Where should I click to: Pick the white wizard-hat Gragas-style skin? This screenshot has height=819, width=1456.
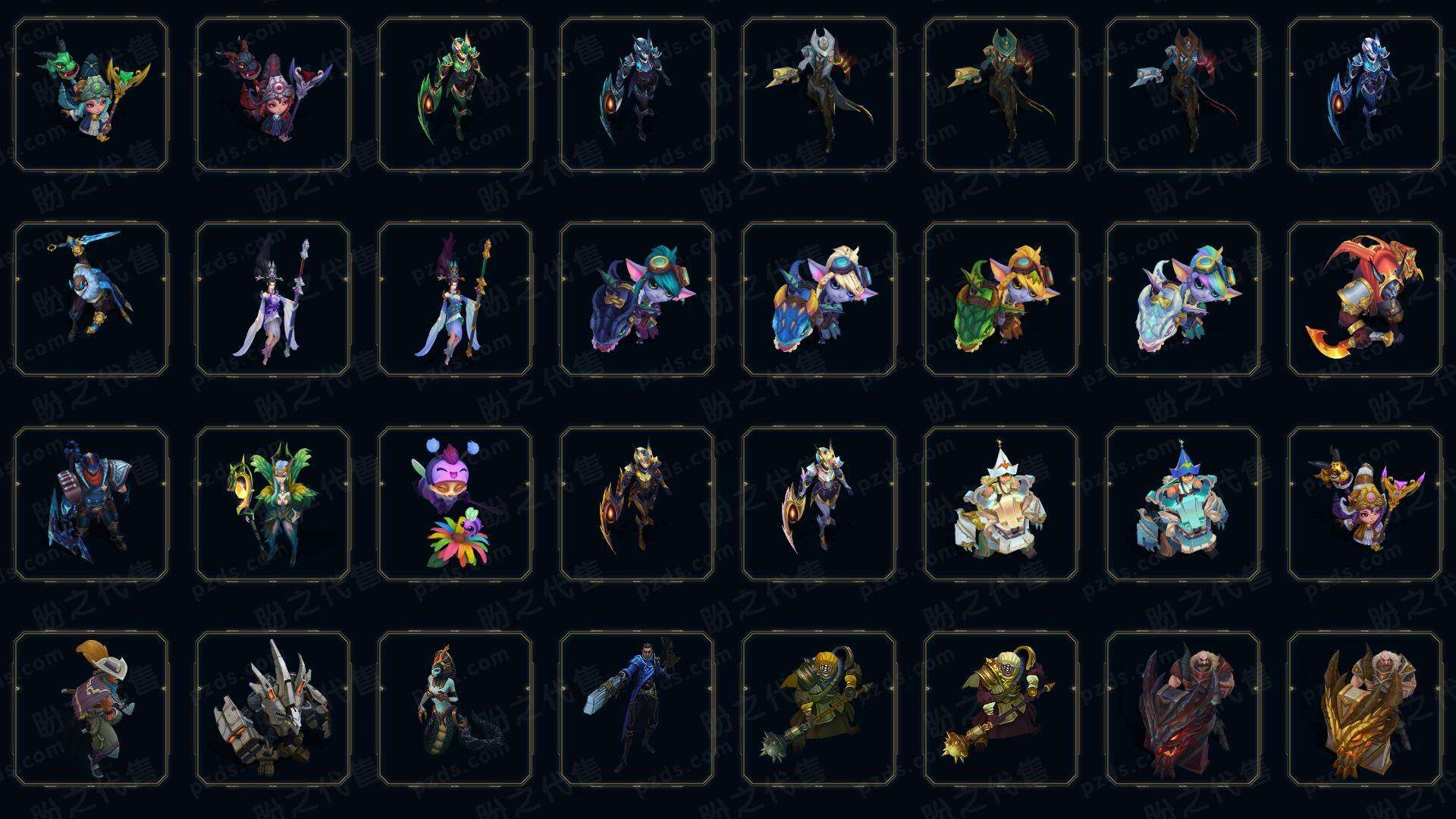[x=1001, y=504]
